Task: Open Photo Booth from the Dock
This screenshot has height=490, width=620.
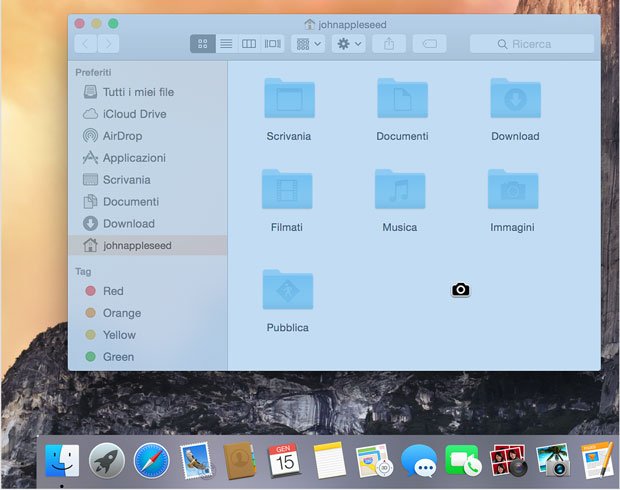Action: pyautogui.click(x=508, y=460)
